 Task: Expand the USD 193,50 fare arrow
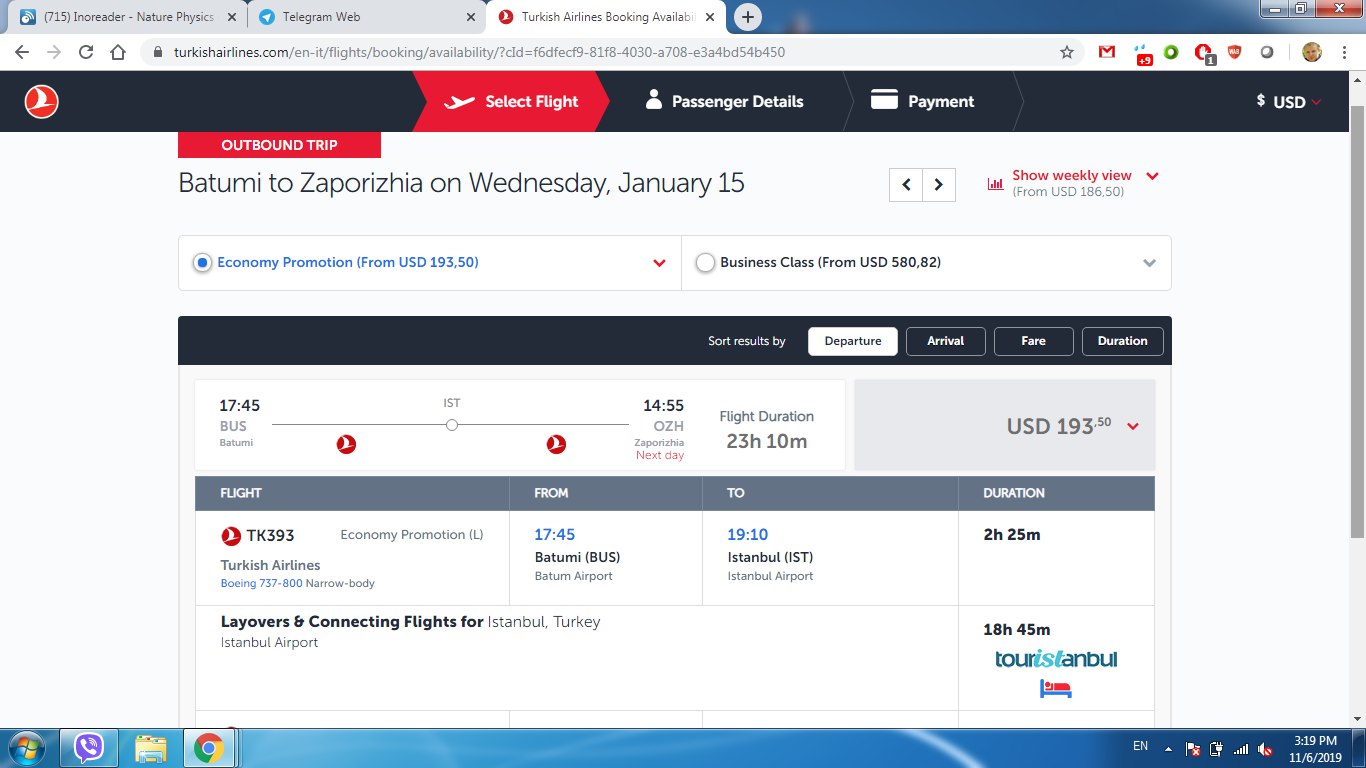click(x=1133, y=427)
